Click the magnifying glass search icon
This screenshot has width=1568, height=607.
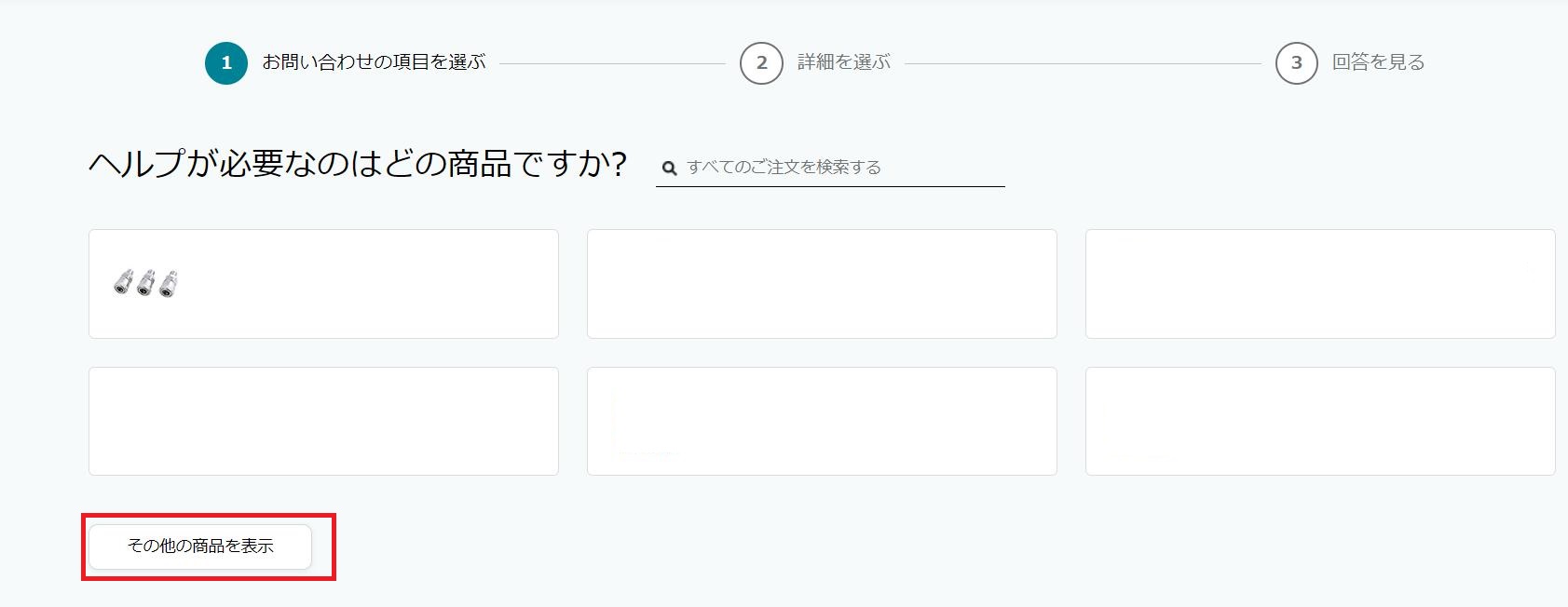(669, 169)
